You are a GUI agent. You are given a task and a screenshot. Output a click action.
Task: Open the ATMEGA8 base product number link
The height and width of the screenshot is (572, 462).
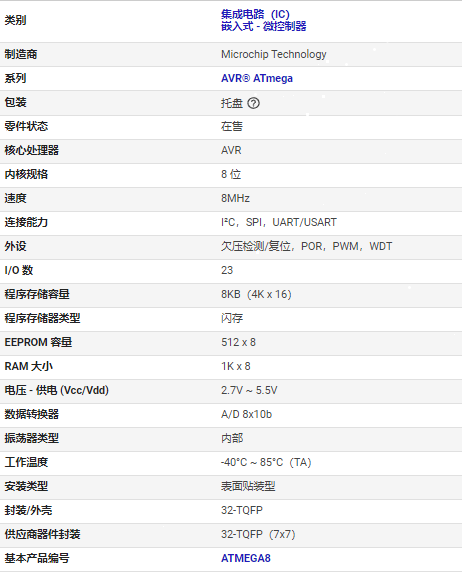[x=246, y=558]
